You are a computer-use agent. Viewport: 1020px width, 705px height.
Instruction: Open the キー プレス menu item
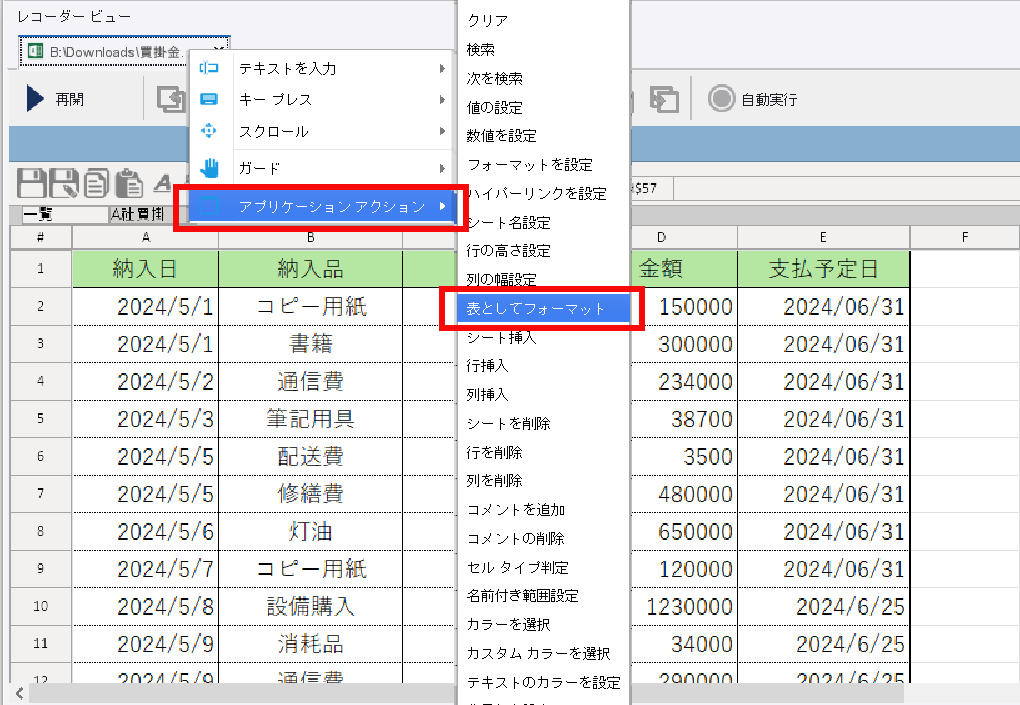pos(321,100)
